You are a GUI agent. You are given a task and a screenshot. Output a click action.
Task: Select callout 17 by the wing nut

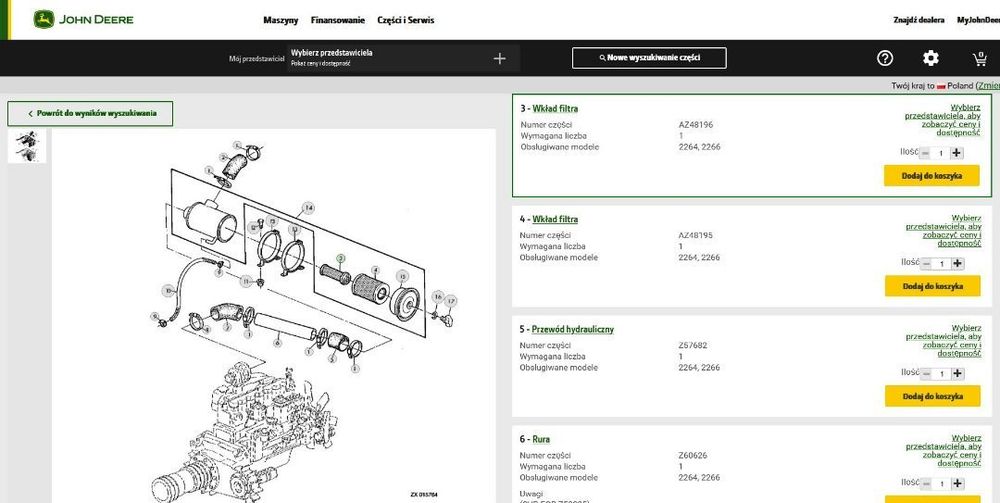pyautogui.click(x=452, y=300)
